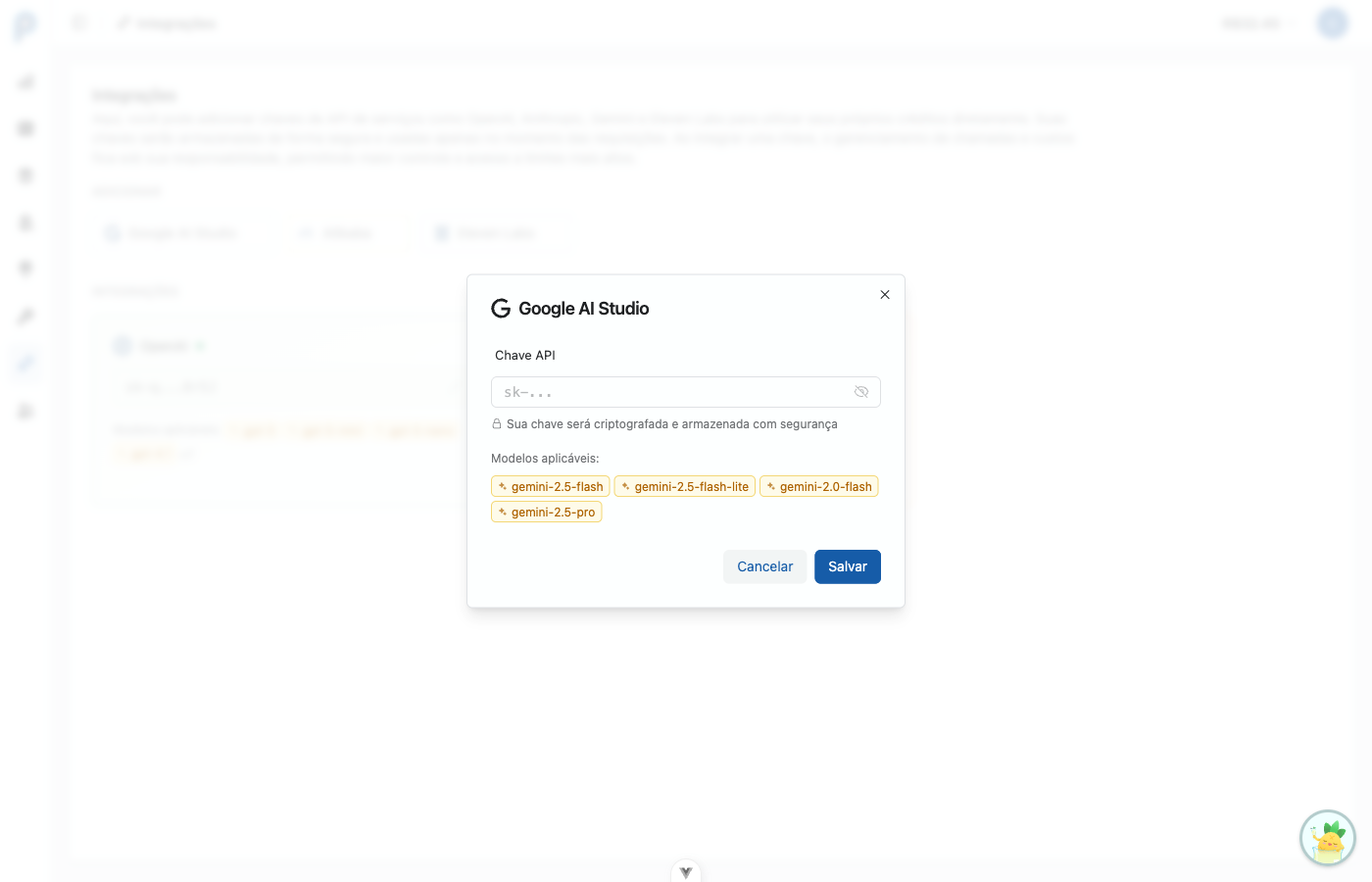This screenshot has width=1372, height=882.
Task: Click the app logo at the sidebar top
Action: point(24,23)
